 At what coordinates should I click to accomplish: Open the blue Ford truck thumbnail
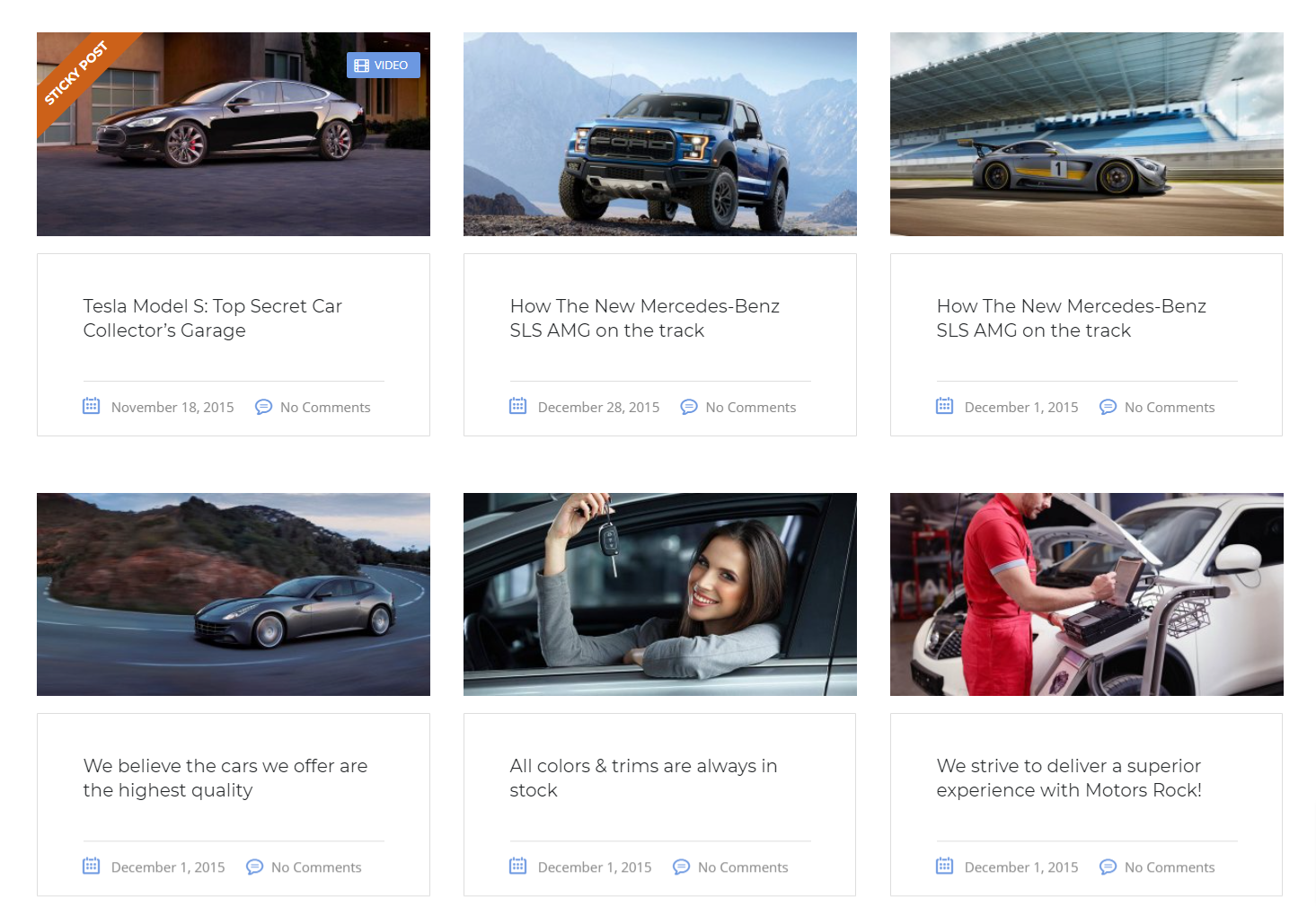(660, 135)
